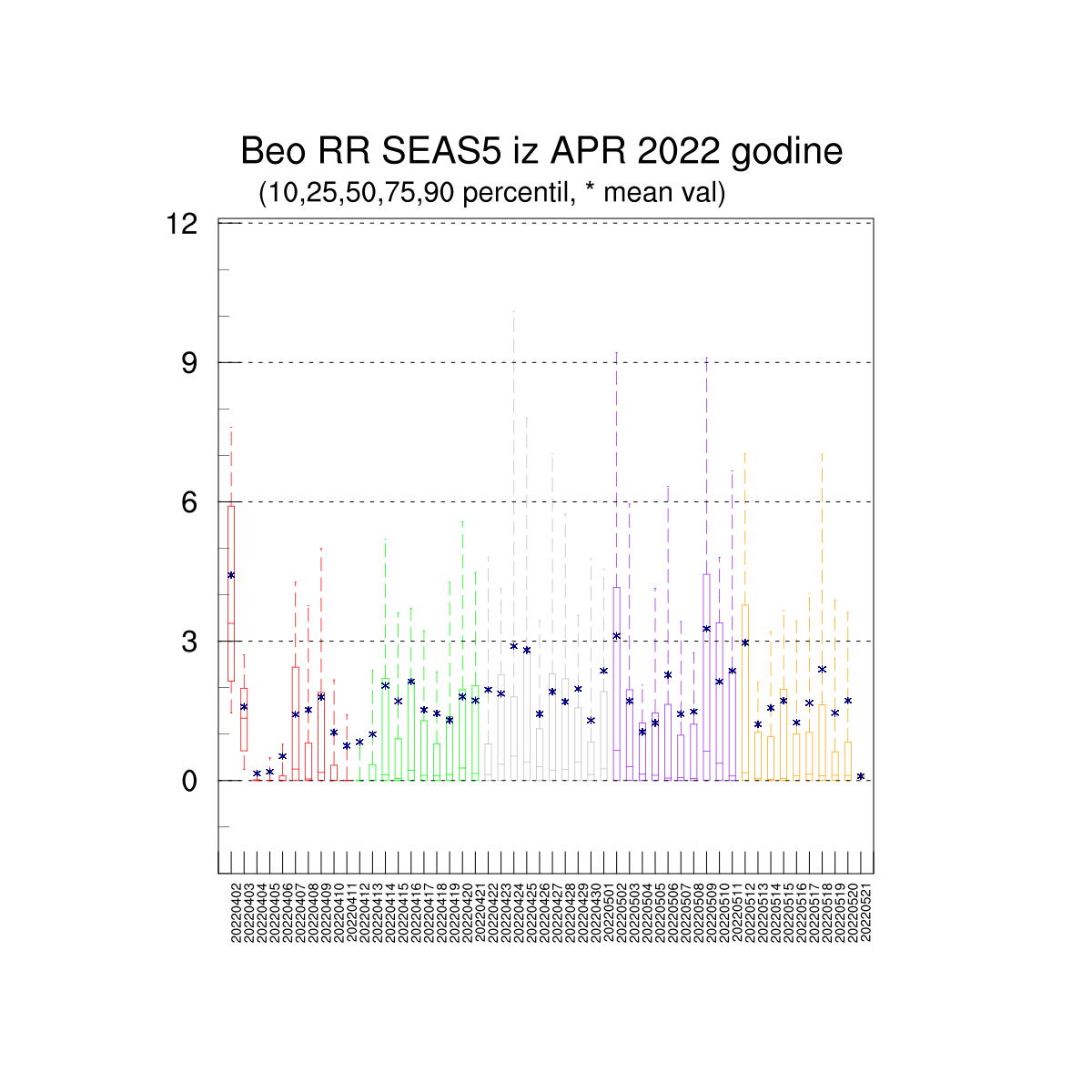Select the percentile subtitle text under the title
Screen dimensions: 1092x1092
[x=492, y=193]
